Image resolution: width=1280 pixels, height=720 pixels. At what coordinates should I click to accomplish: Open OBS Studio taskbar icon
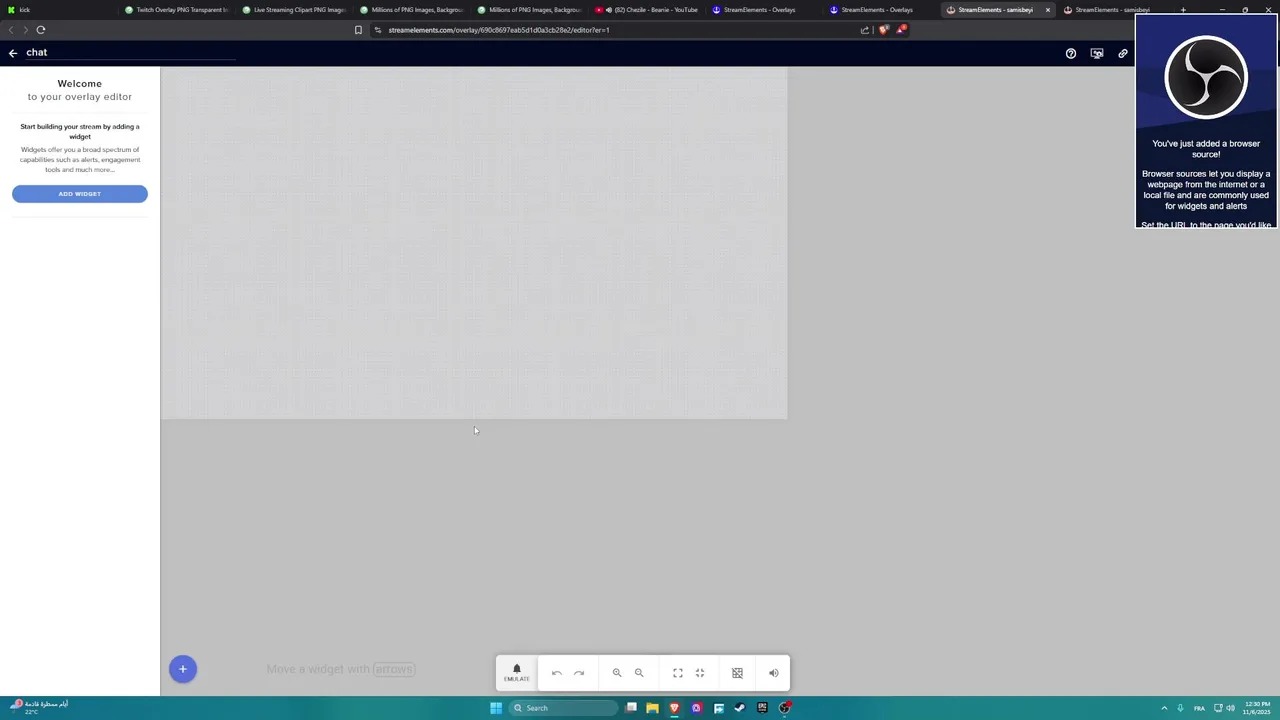(x=785, y=708)
